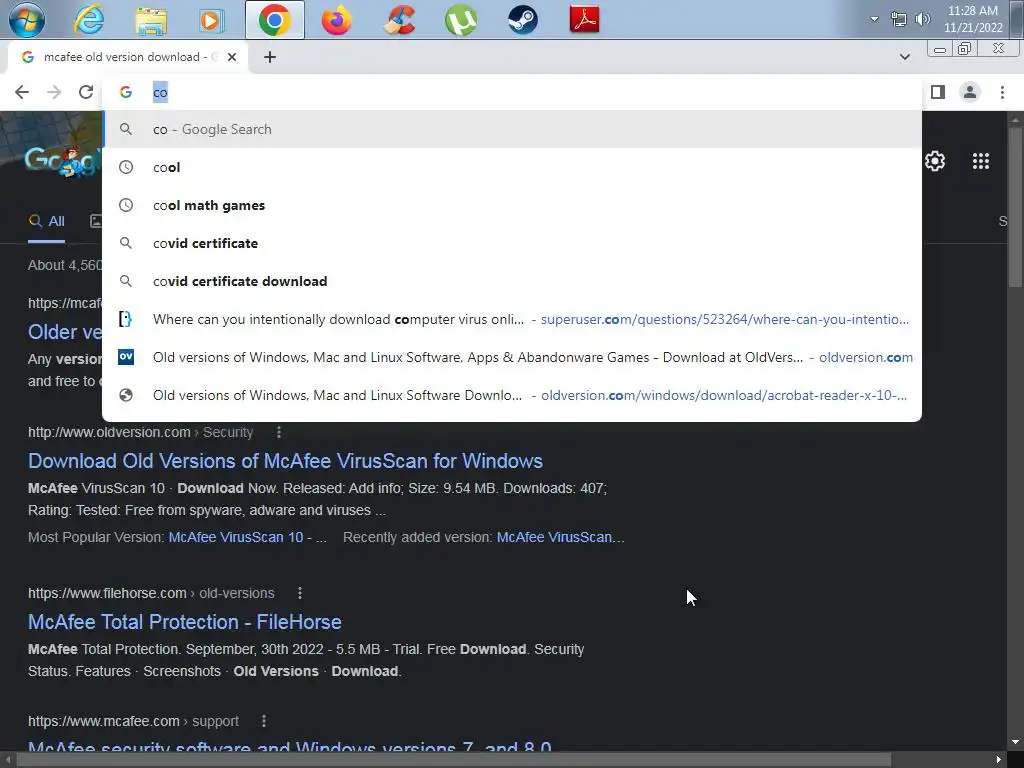Screen dimensions: 1024x768
Task: Select the All search tab
Action: pyautogui.click(x=46, y=221)
